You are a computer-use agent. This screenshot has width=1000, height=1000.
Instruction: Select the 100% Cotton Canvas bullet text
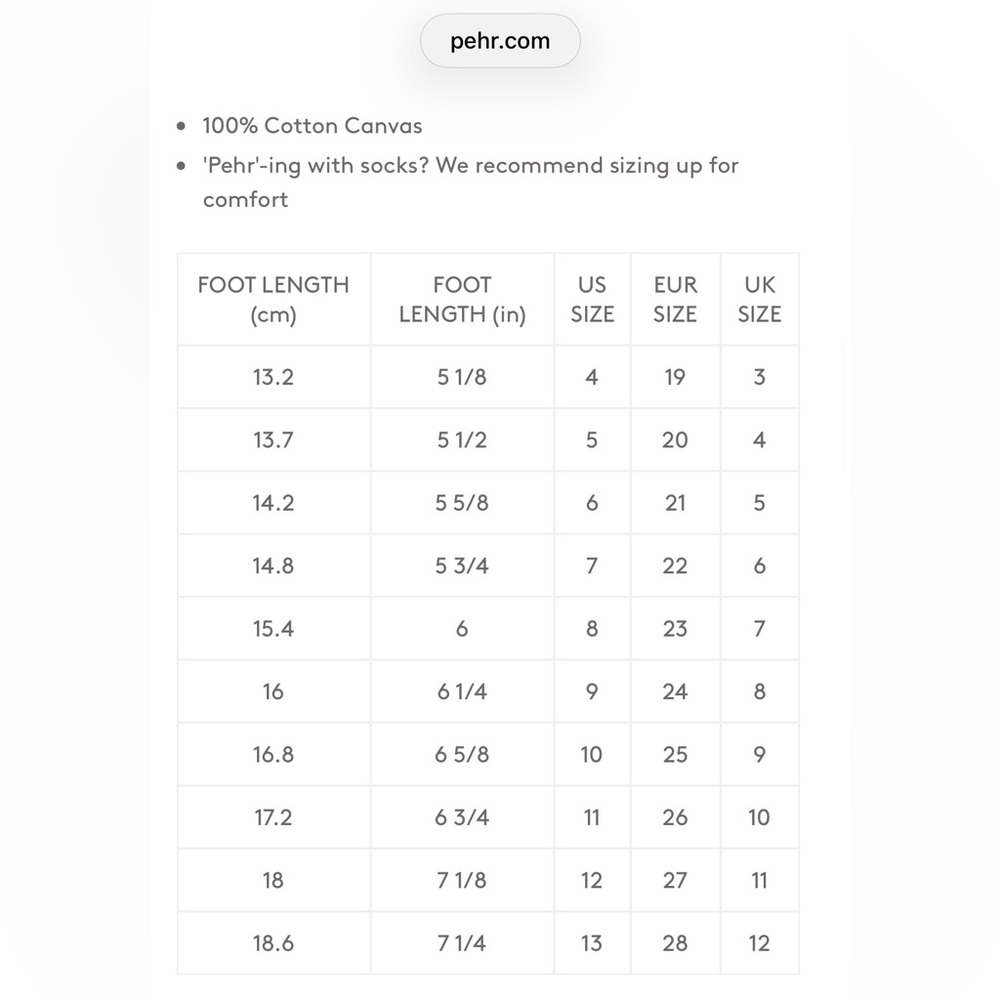tap(312, 126)
